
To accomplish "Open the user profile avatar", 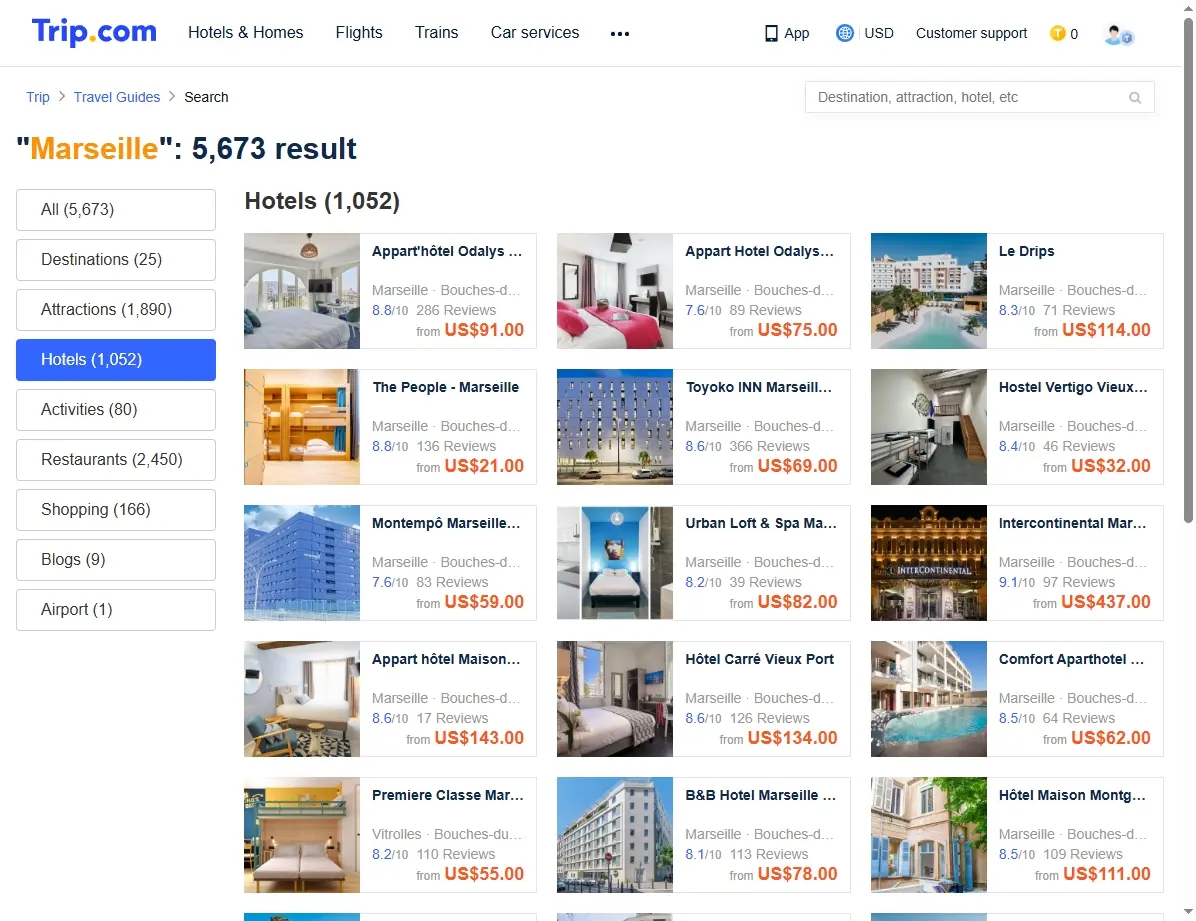I will [1119, 34].
